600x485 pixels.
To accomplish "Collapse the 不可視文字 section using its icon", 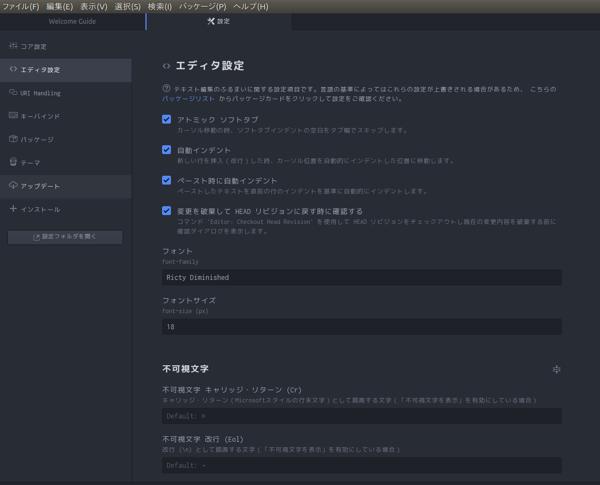I will click(x=556, y=369).
